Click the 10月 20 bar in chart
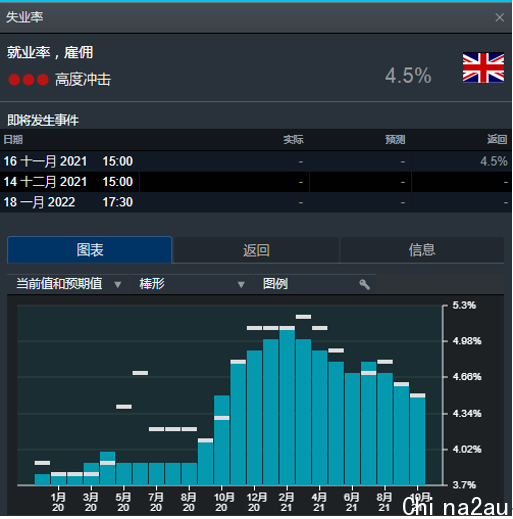 [222, 440]
